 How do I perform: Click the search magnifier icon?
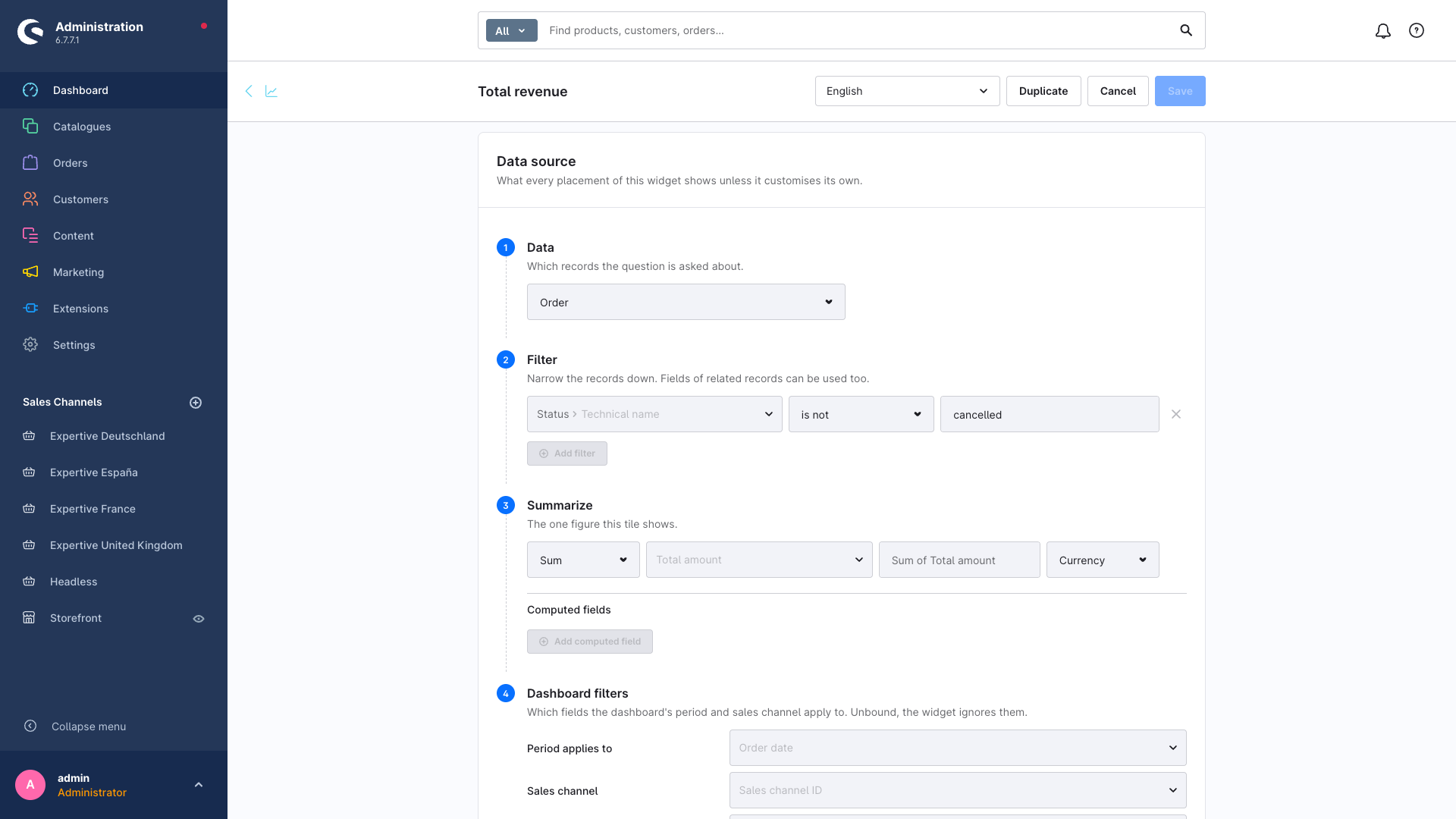(1186, 30)
